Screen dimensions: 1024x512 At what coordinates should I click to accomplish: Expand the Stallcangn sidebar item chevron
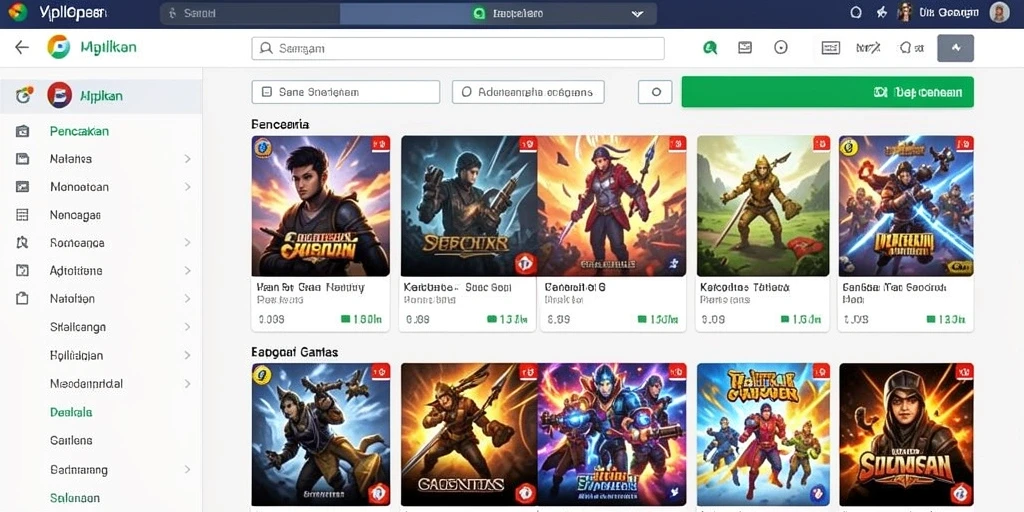187,327
